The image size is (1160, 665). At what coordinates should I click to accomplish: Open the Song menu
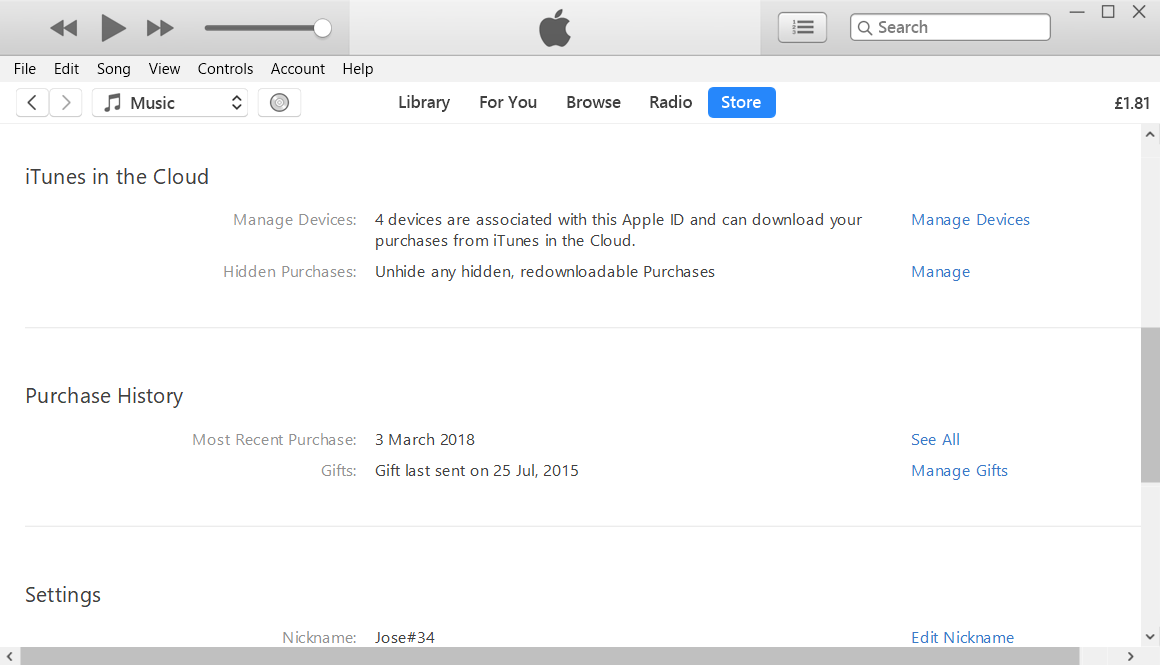click(x=114, y=69)
